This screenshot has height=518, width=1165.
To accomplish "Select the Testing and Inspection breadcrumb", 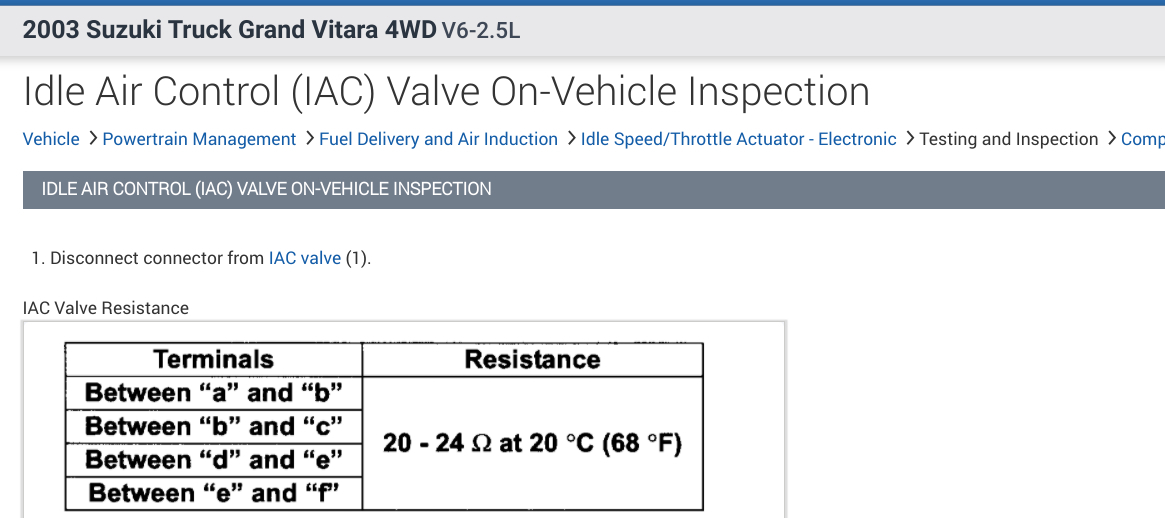I will point(1008,139).
